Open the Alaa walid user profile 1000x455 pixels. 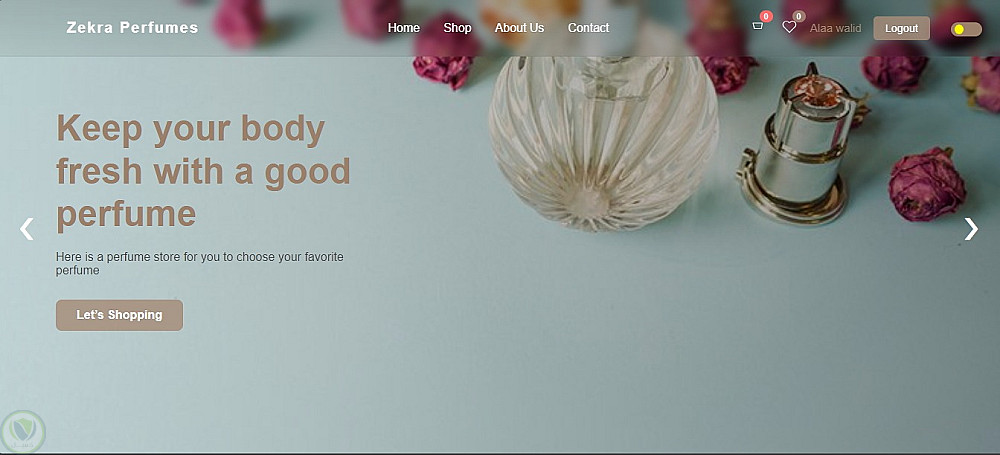pyautogui.click(x=835, y=28)
